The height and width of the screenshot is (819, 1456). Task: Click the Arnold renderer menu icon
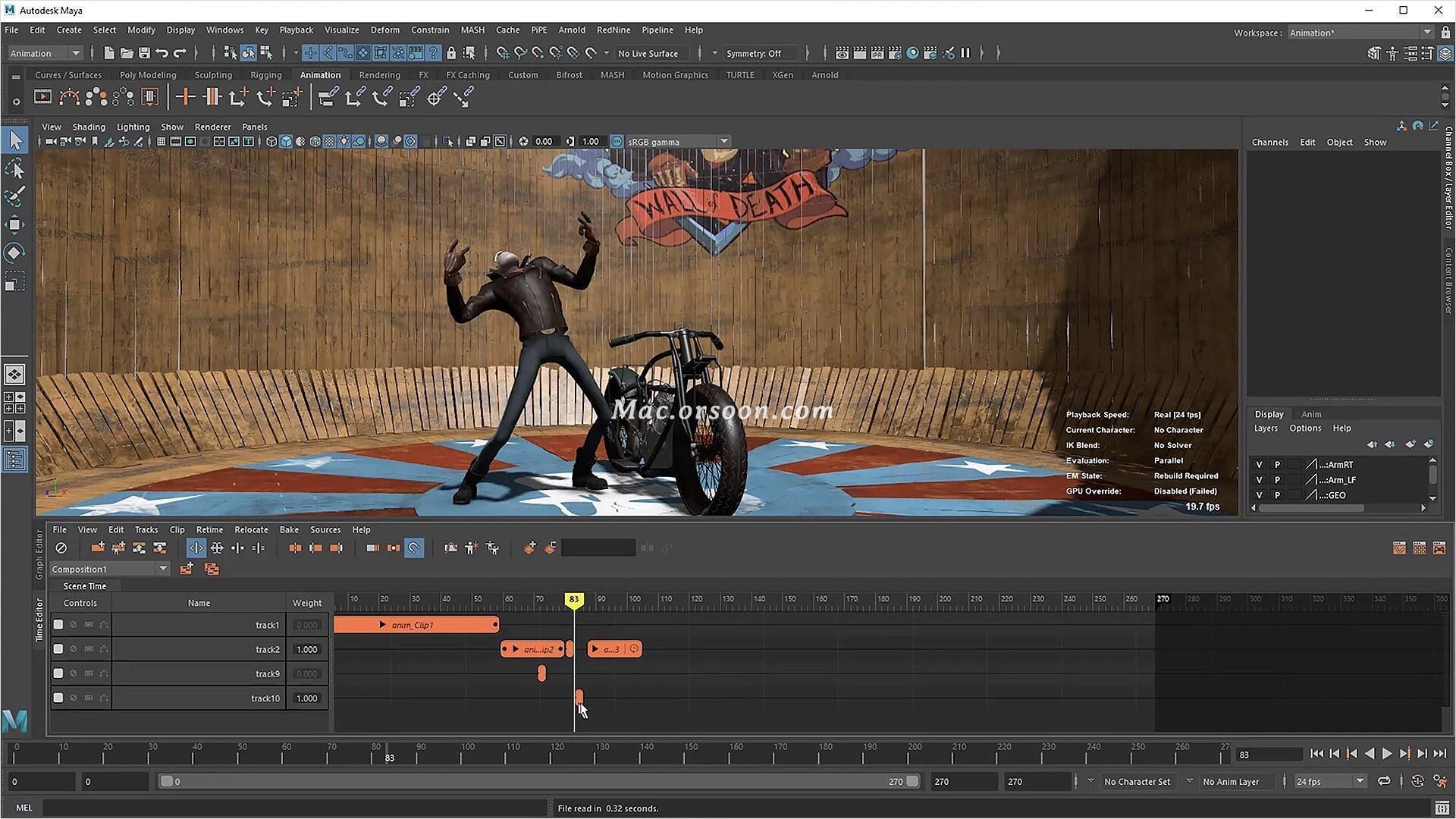click(572, 29)
